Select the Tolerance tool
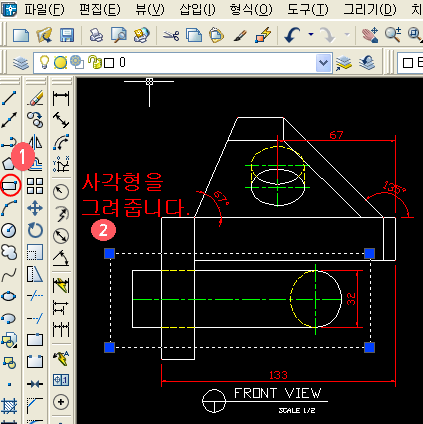 [x=61, y=380]
